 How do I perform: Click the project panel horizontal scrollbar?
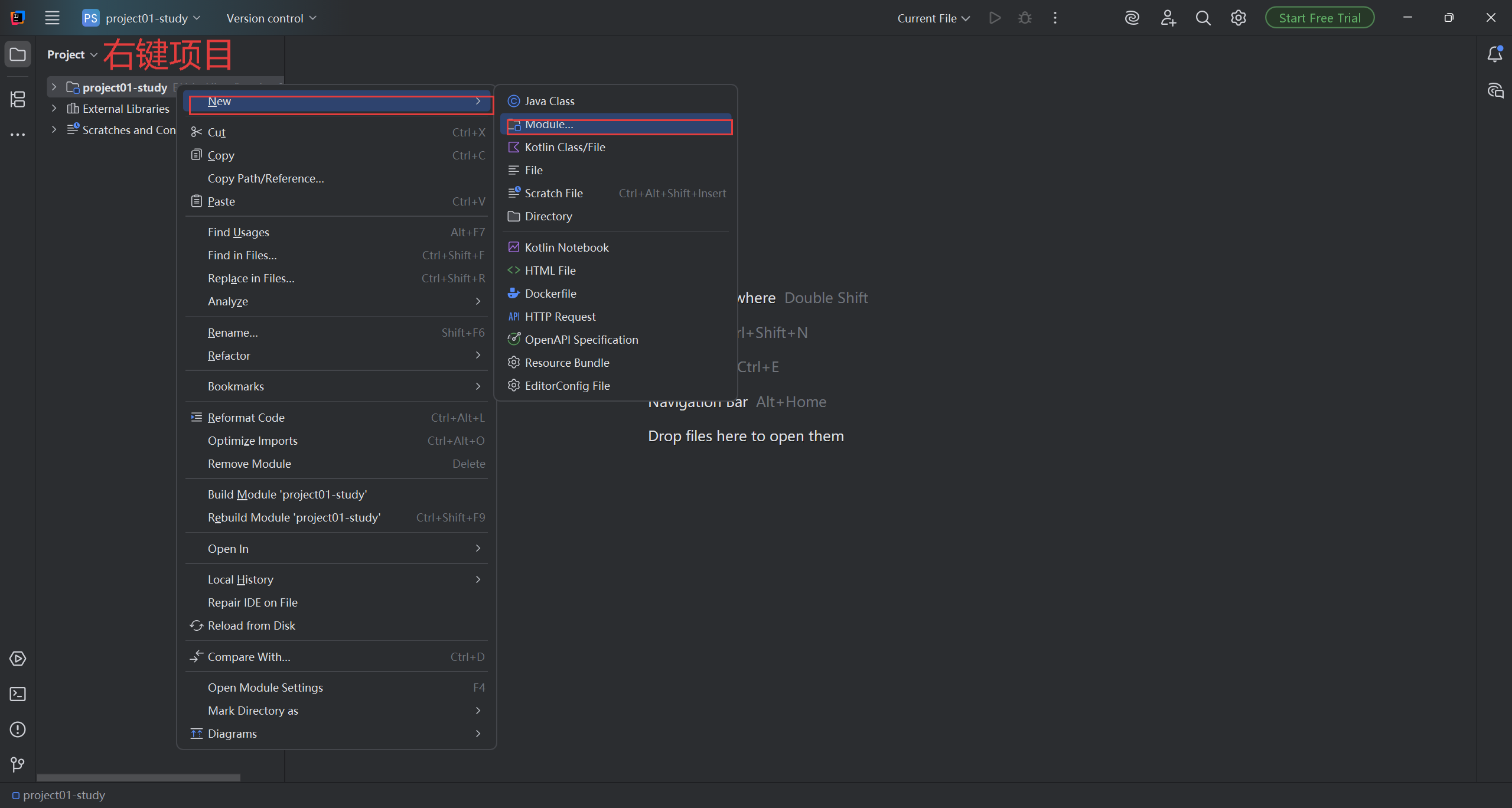pyautogui.click(x=139, y=777)
